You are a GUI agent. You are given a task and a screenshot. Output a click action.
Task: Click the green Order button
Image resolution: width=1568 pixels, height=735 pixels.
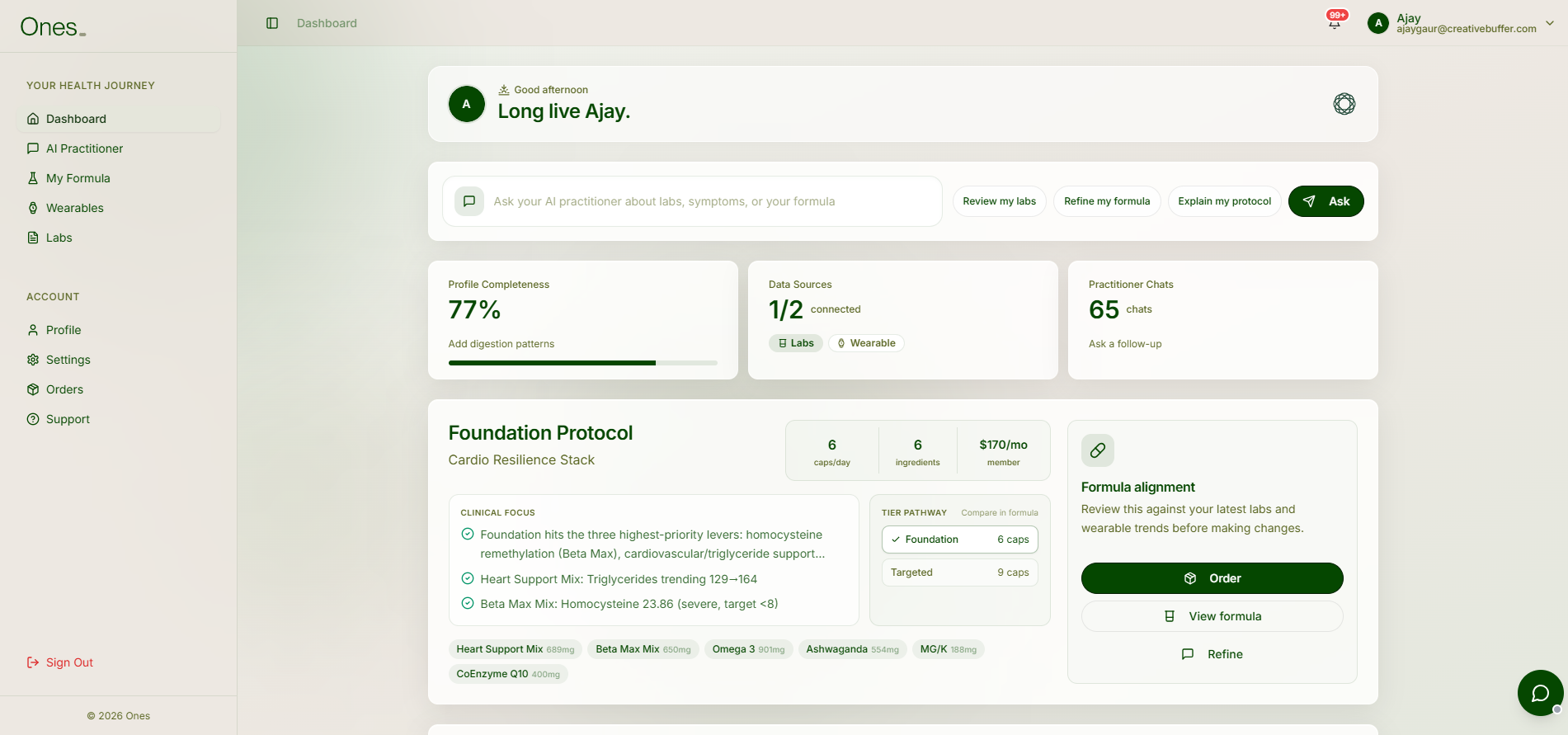[x=1212, y=578]
